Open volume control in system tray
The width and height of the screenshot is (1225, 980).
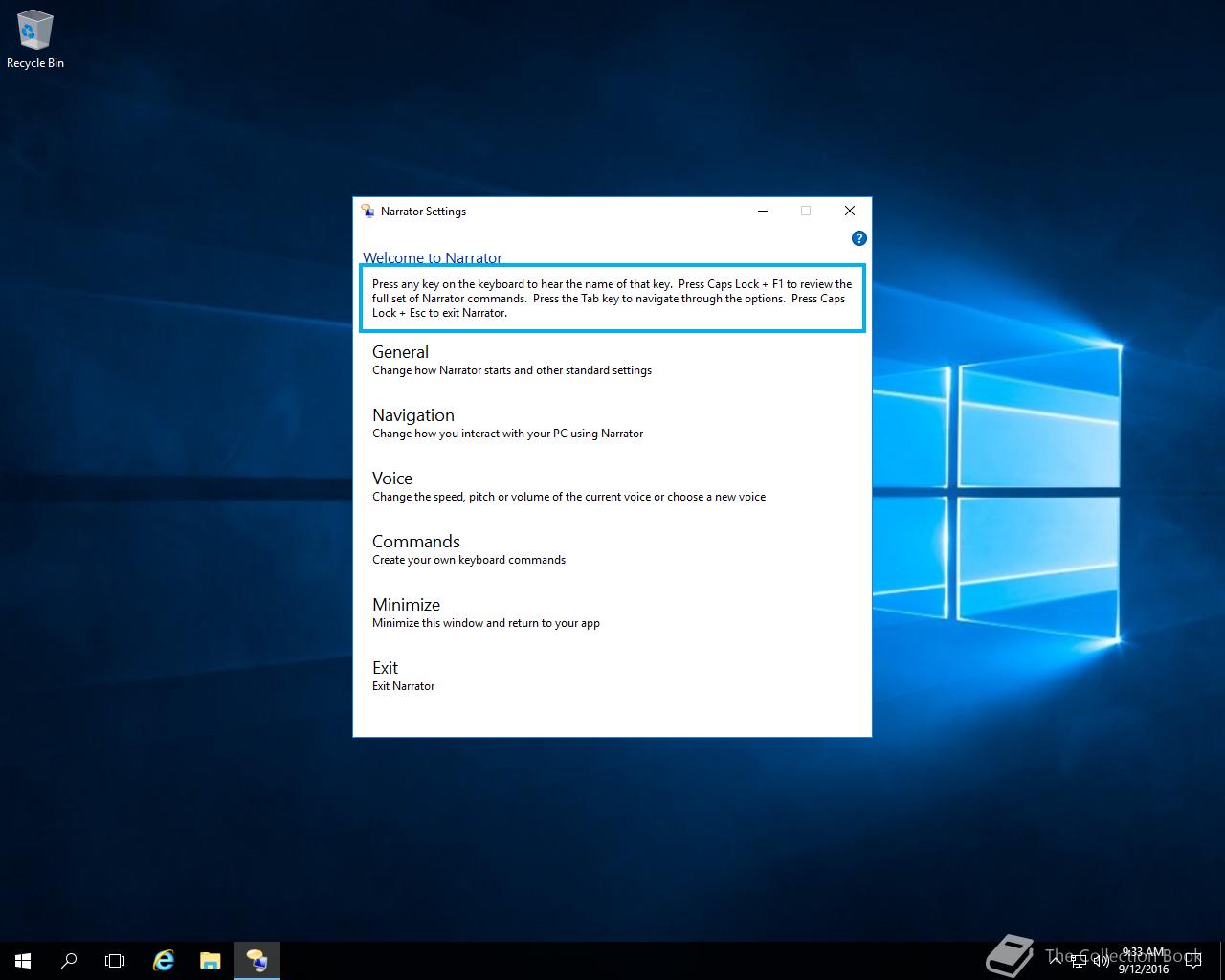point(1102,961)
